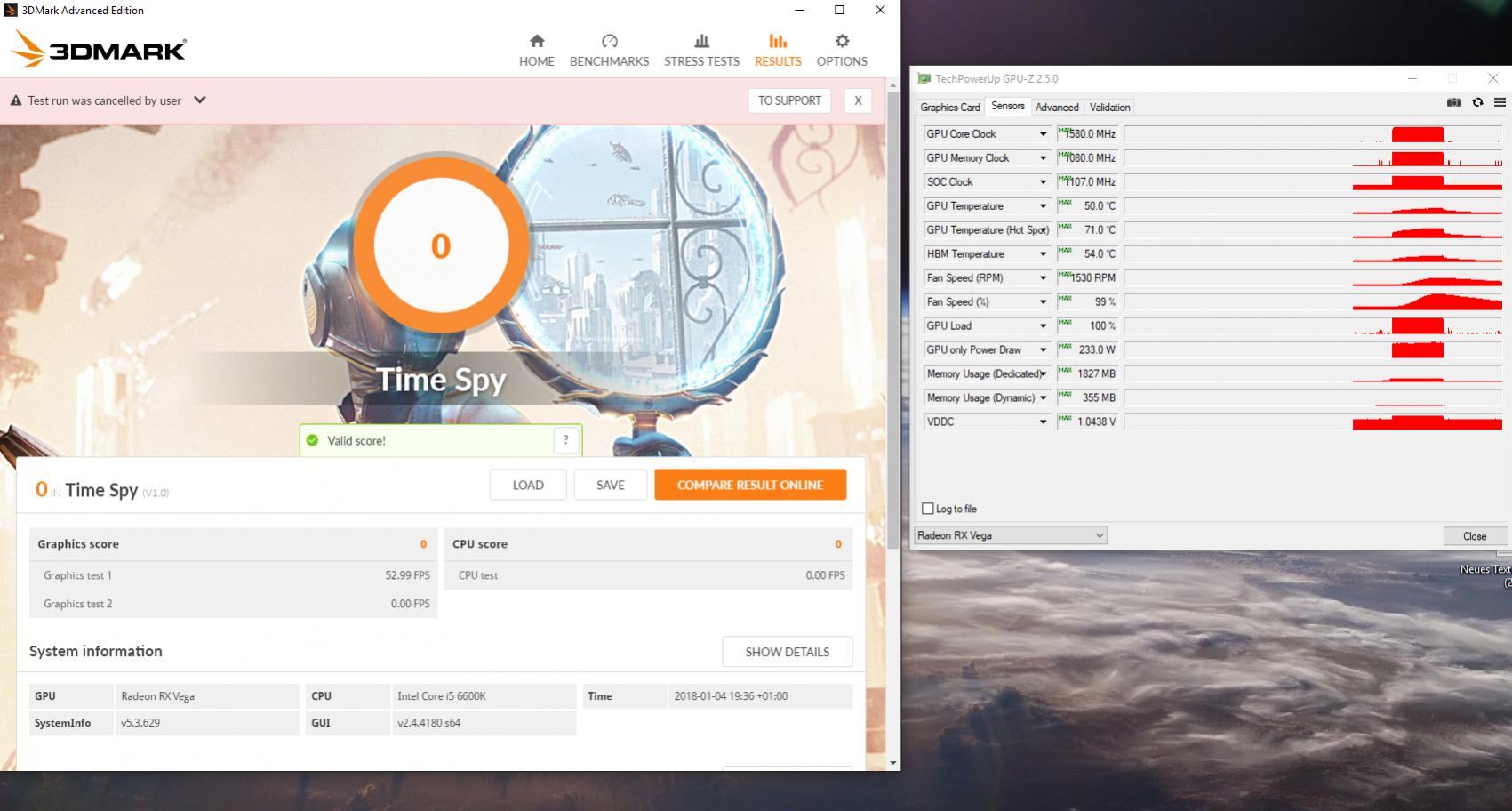Viewport: 1512px width, 811px height.
Task: Open the GPU Temperature sensor dropdown
Action: click(1043, 206)
